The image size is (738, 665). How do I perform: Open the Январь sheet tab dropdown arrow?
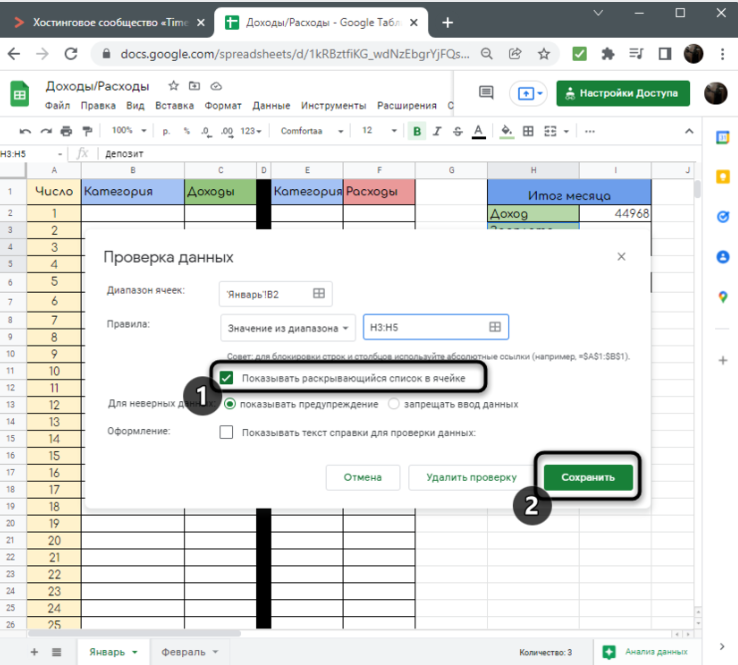[135, 652]
